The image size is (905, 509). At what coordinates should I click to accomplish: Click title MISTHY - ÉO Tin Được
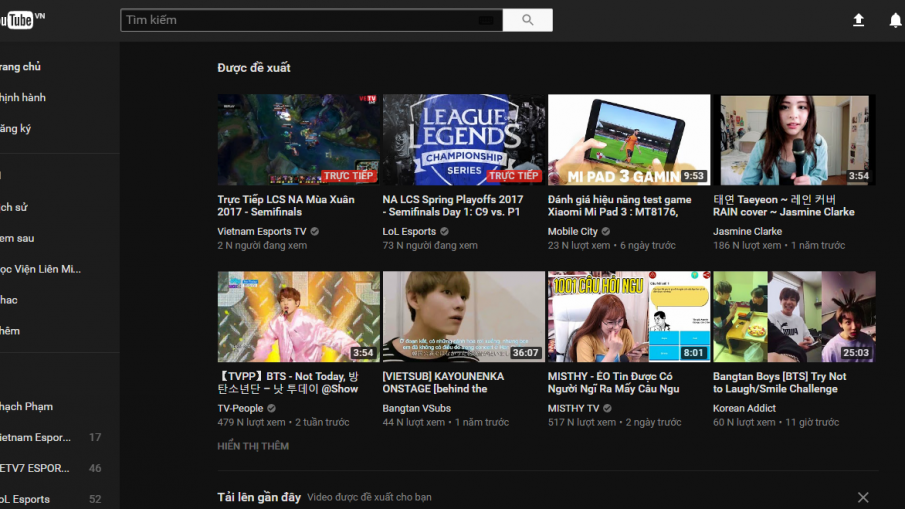pos(614,383)
